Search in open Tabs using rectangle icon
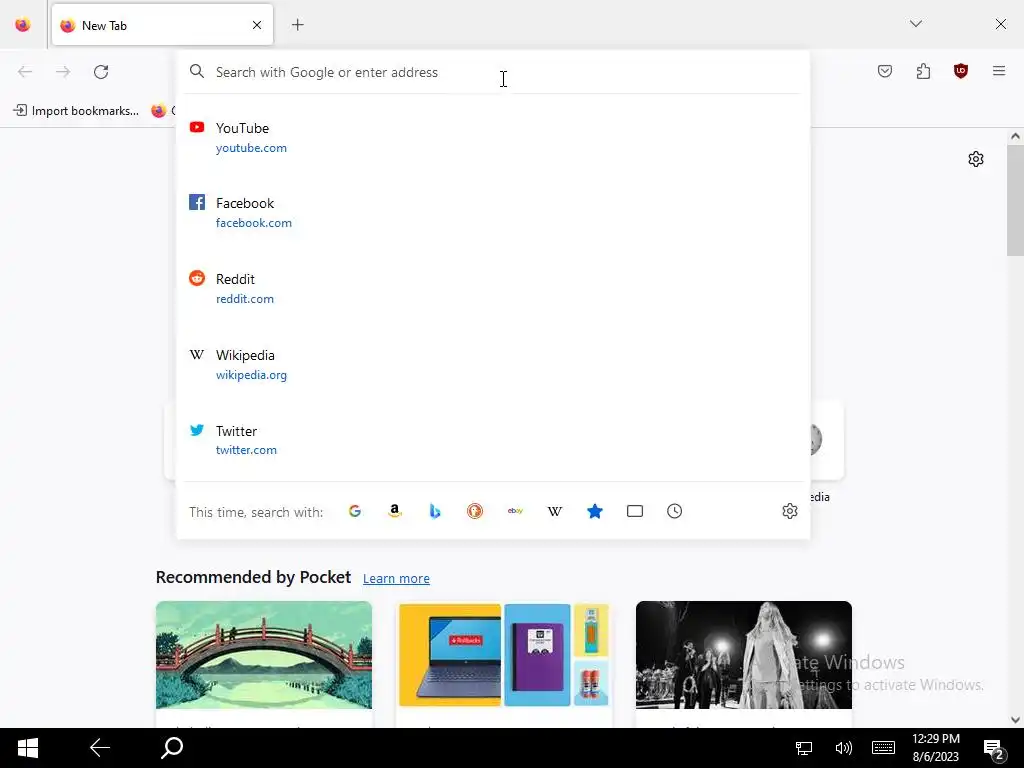 point(635,511)
